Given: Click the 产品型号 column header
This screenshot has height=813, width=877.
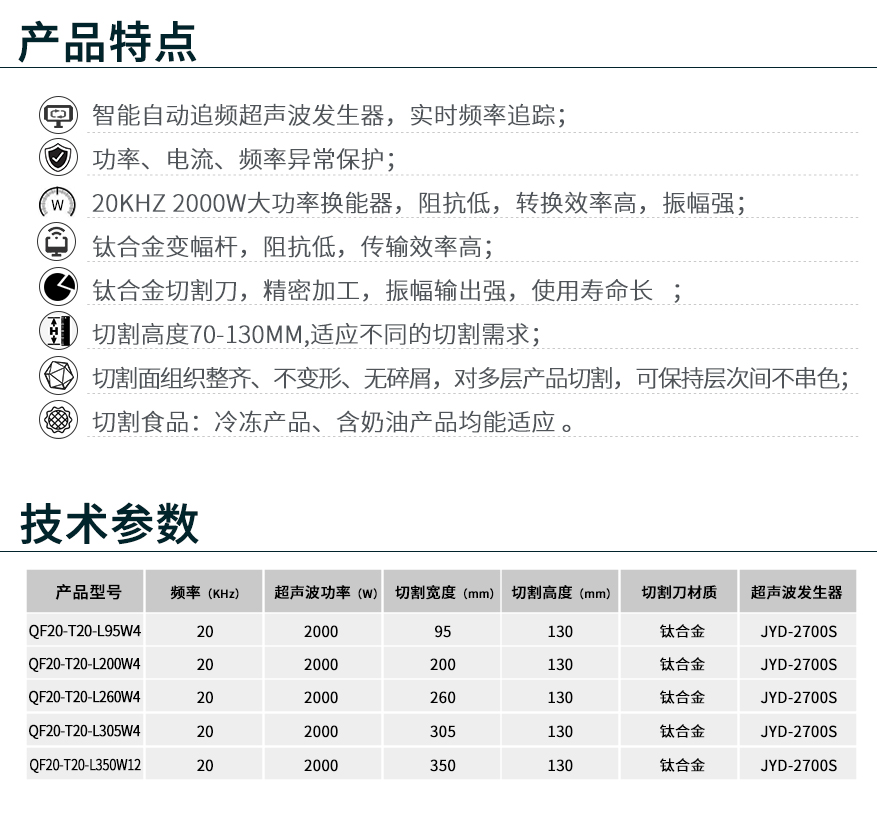Looking at the screenshot, I should point(86,592).
